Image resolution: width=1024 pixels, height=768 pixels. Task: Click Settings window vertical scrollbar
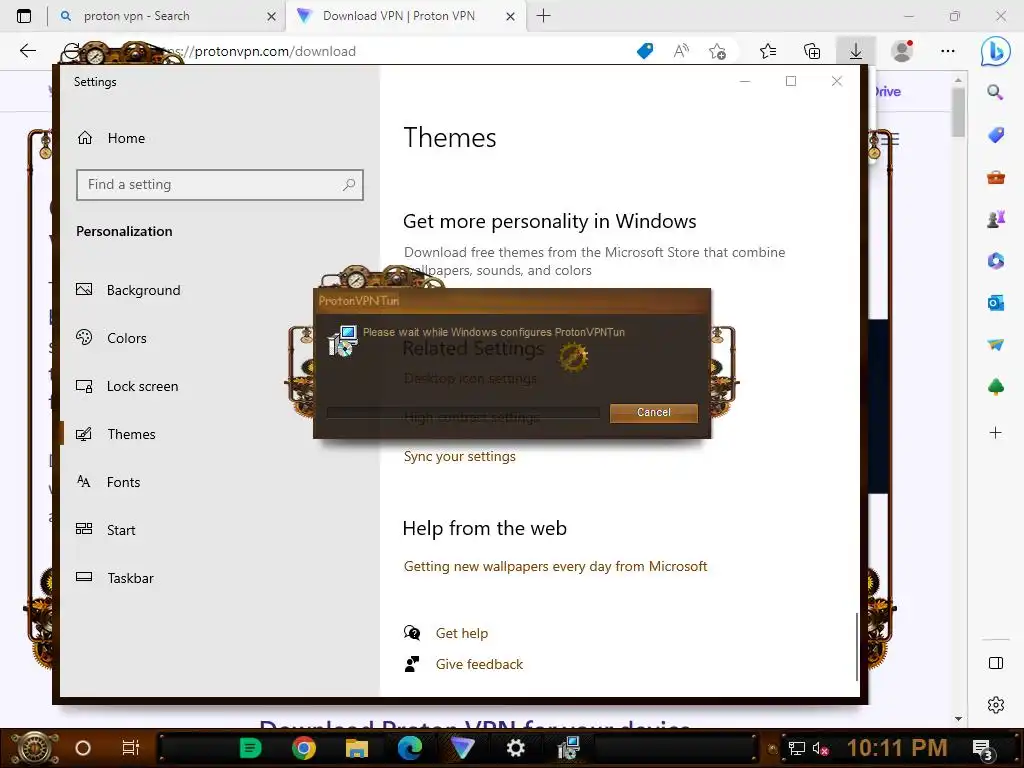(x=856, y=647)
